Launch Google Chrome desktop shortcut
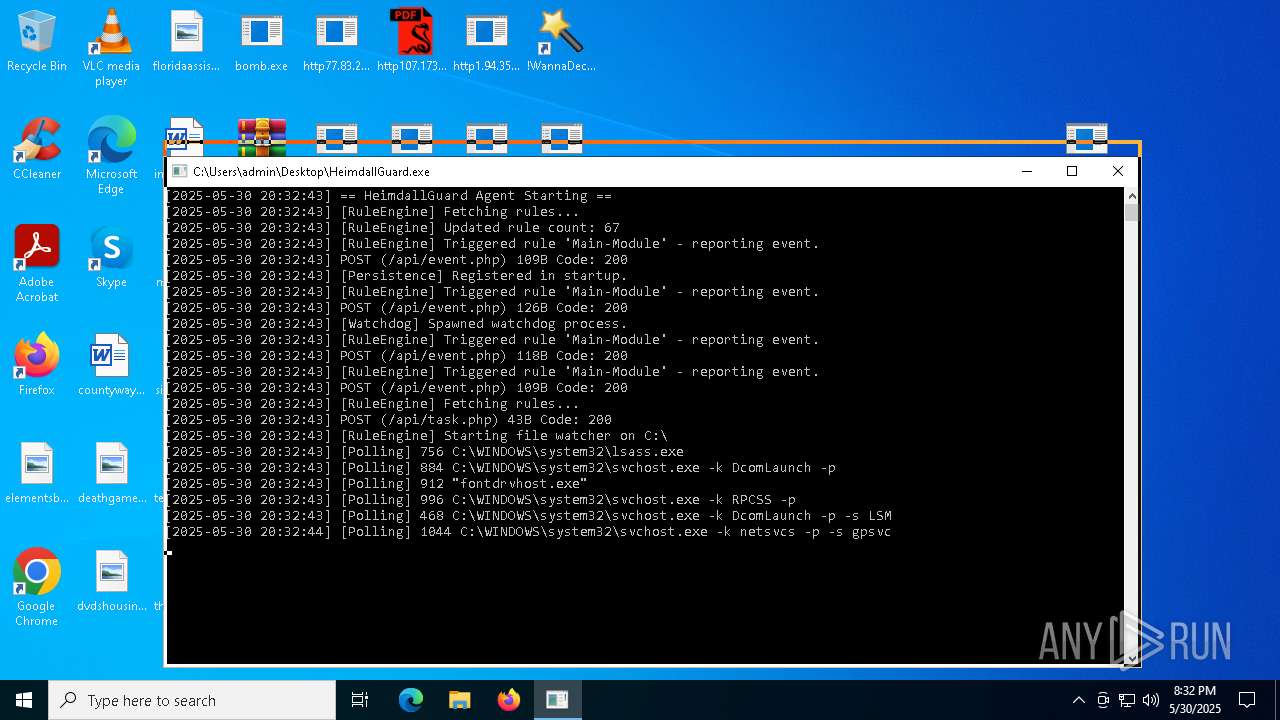The height and width of the screenshot is (720, 1280). (37, 588)
